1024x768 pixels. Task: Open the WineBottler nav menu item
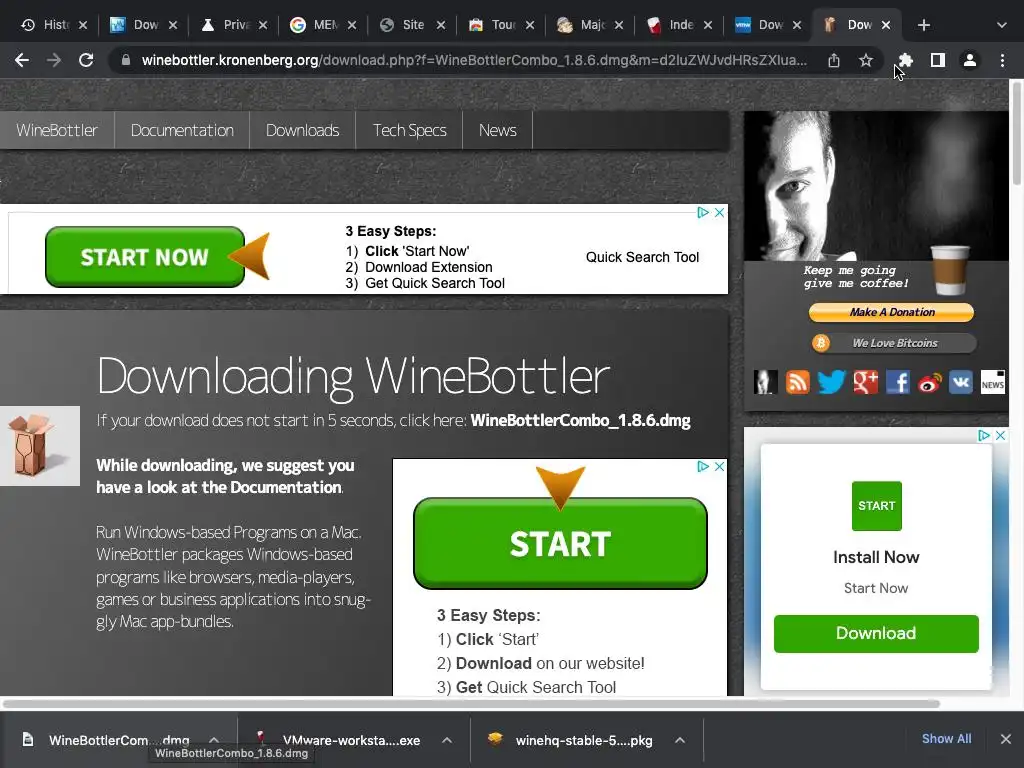pos(57,130)
